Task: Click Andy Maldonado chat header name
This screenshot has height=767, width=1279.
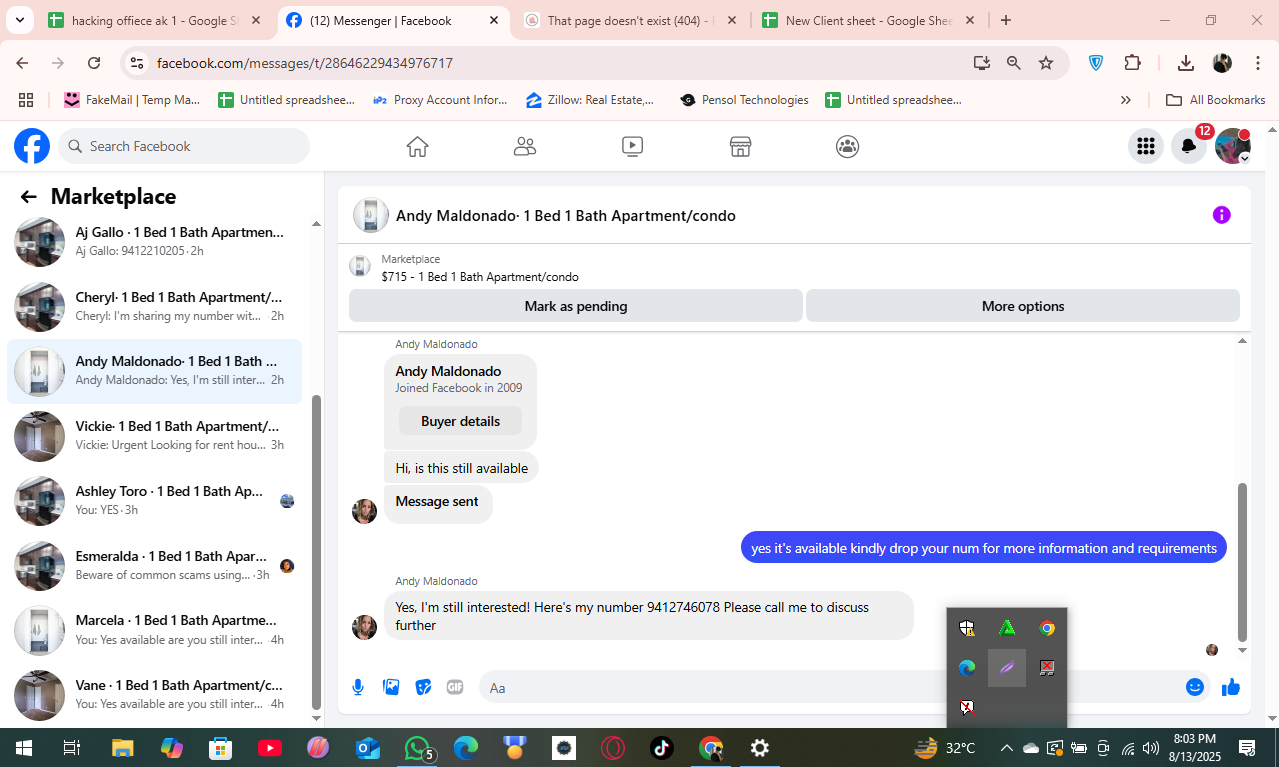Action: (566, 216)
